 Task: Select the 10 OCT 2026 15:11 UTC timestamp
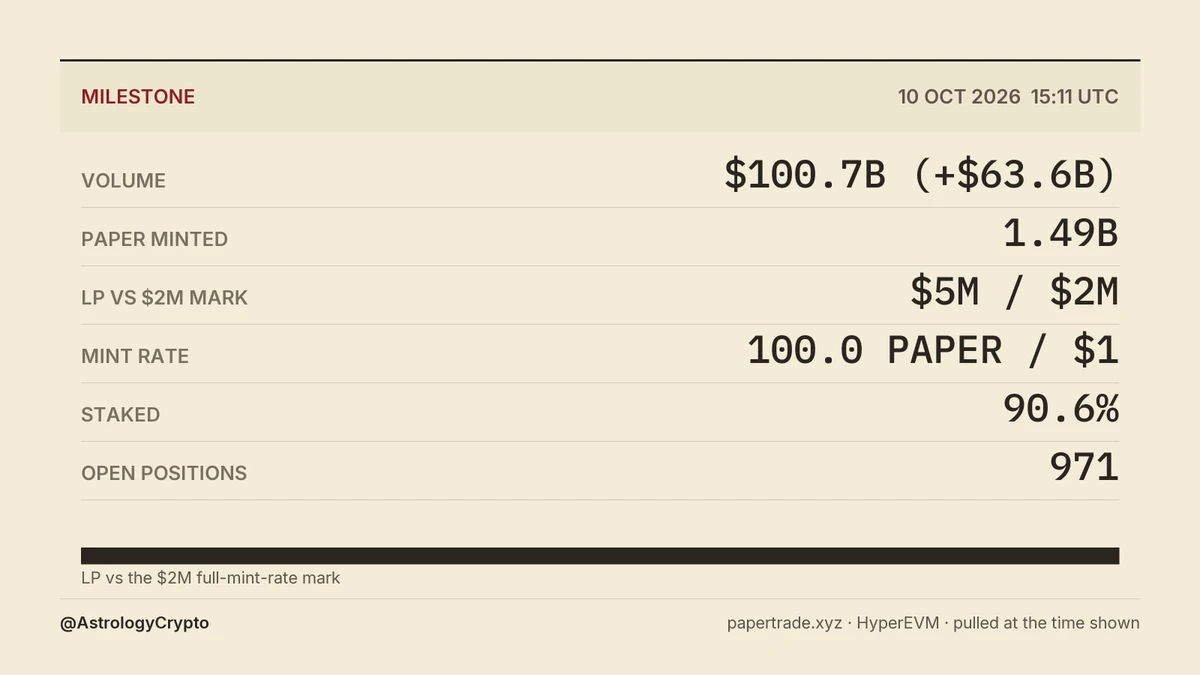(x=1008, y=97)
